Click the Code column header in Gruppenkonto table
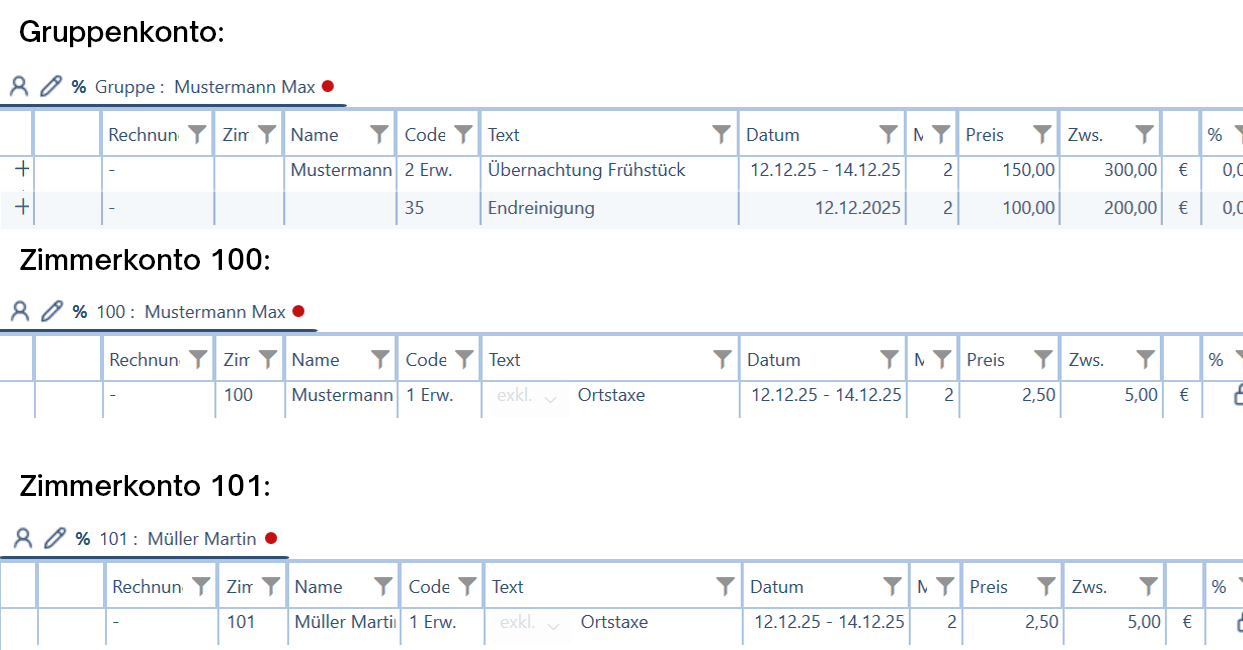The width and height of the screenshot is (1243, 650). 425,134
